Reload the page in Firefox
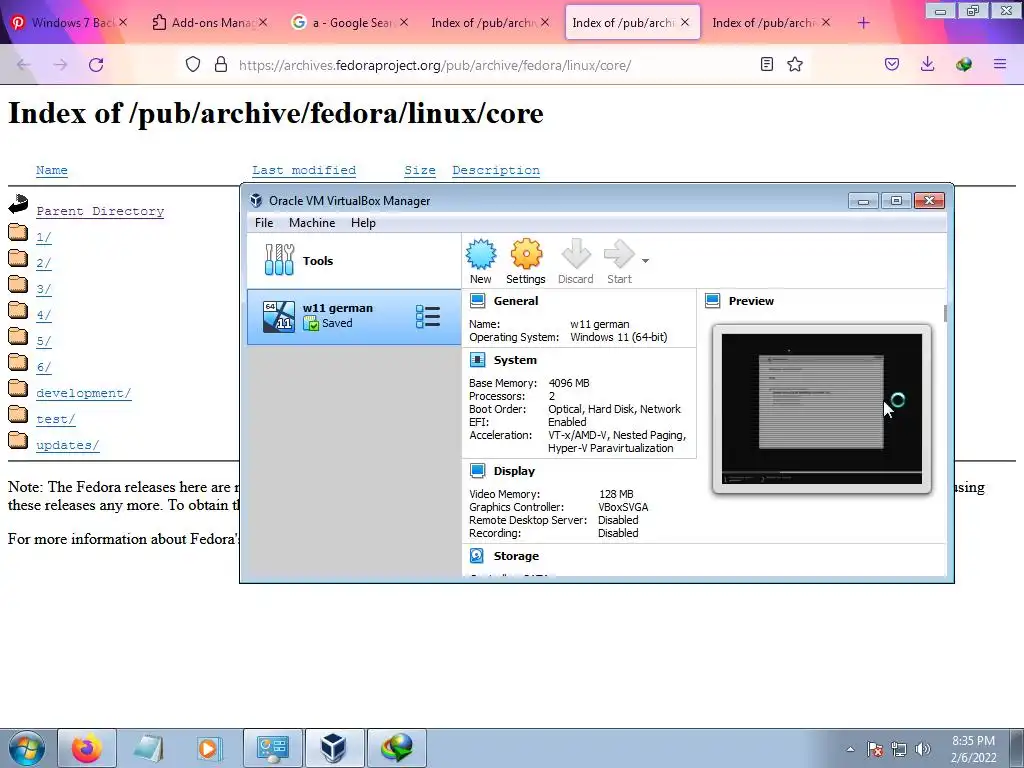1024x768 pixels. (96, 65)
